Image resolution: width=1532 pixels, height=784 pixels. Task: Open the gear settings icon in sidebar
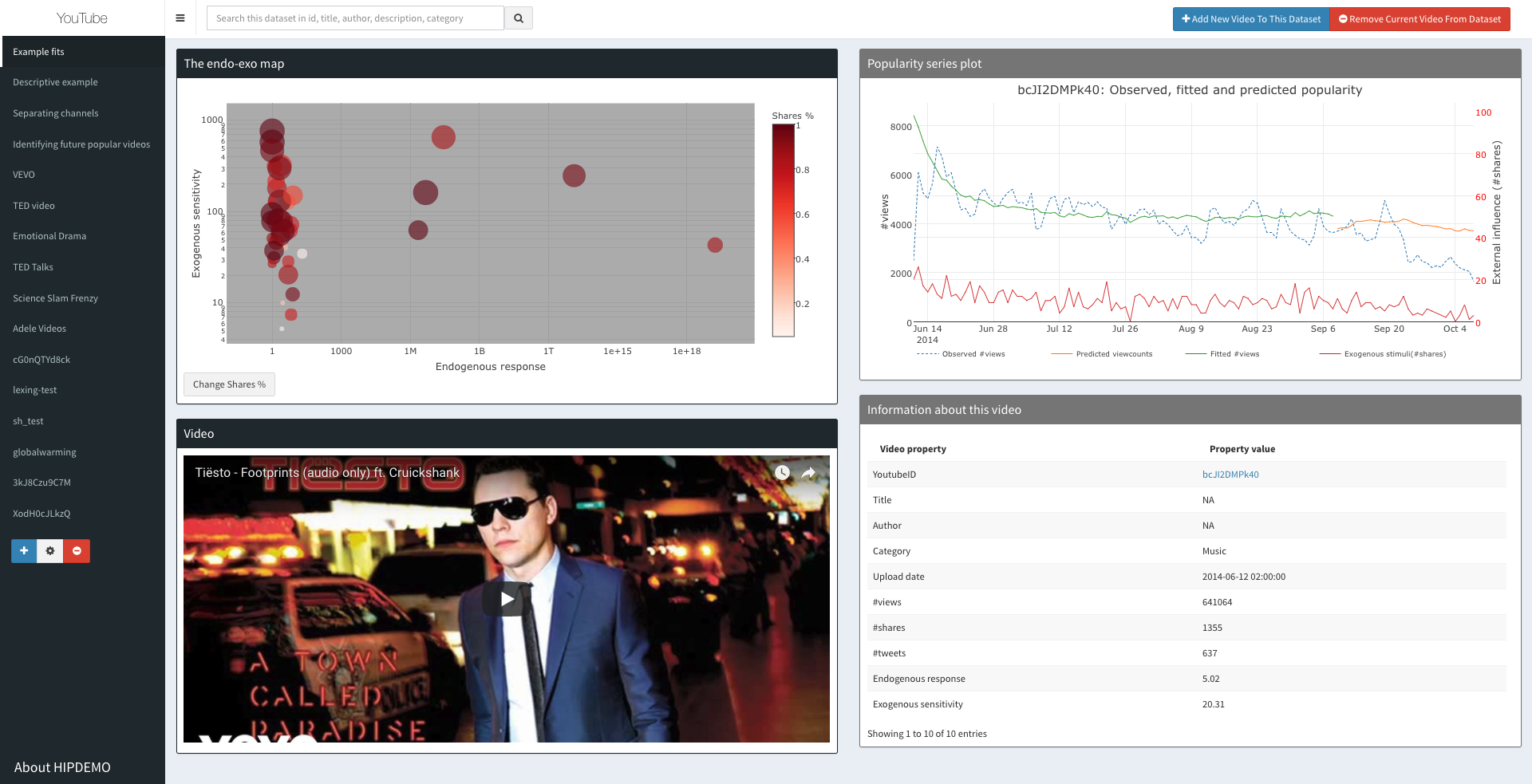tap(50, 551)
